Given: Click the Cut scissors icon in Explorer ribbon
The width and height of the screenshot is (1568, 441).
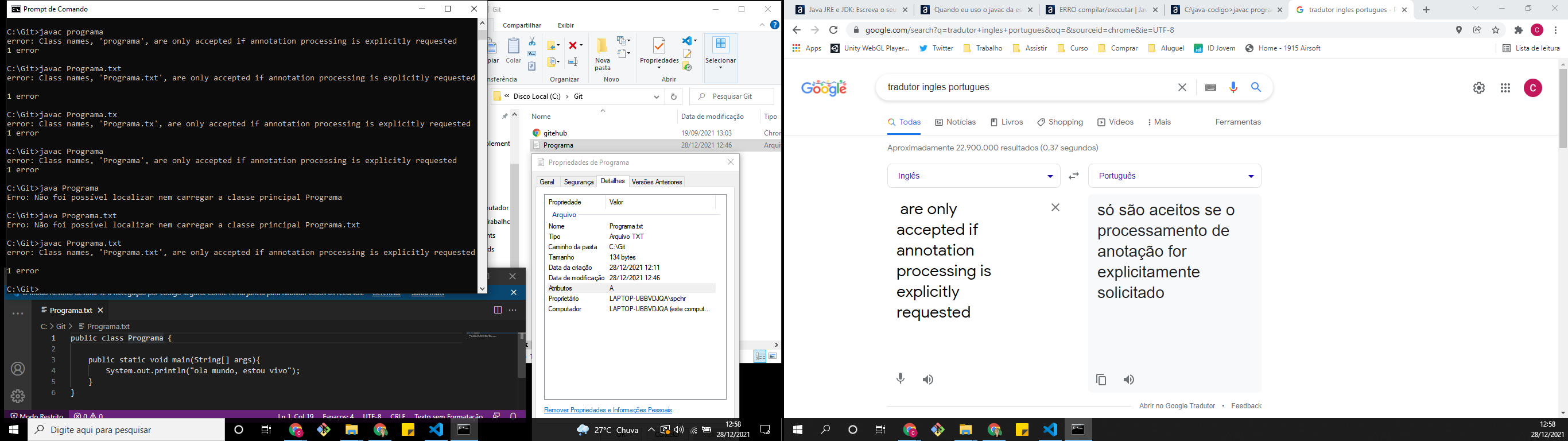Looking at the screenshot, I should pyautogui.click(x=532, y=41).
